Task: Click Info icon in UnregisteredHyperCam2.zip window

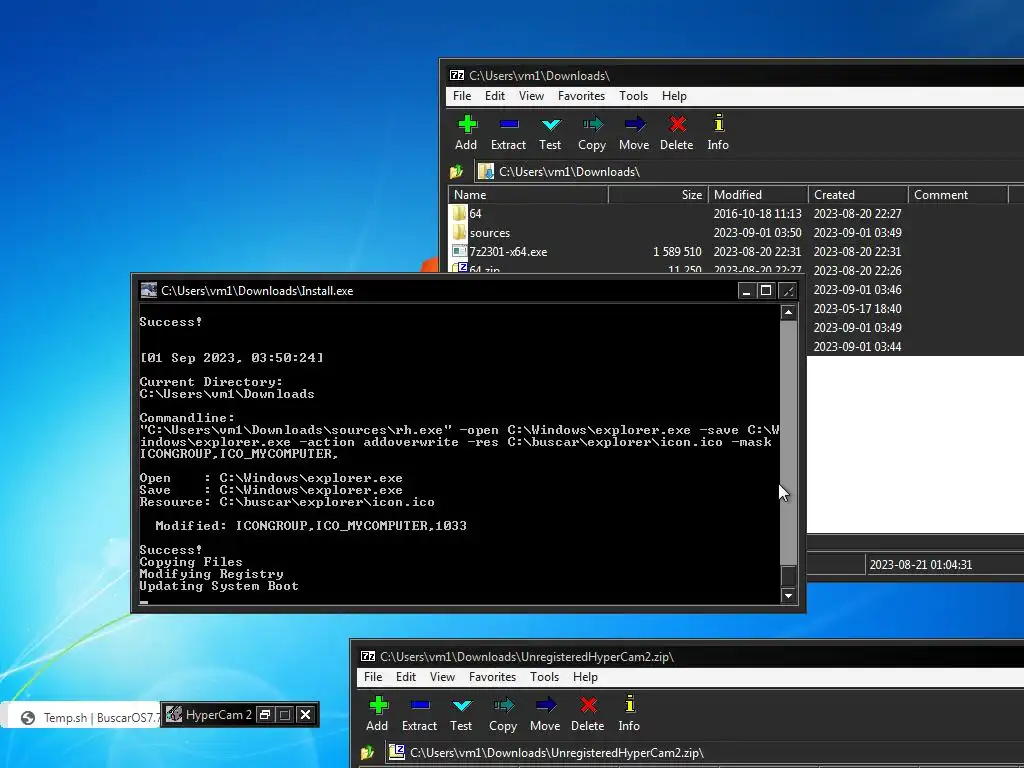Action: (630, 704)
